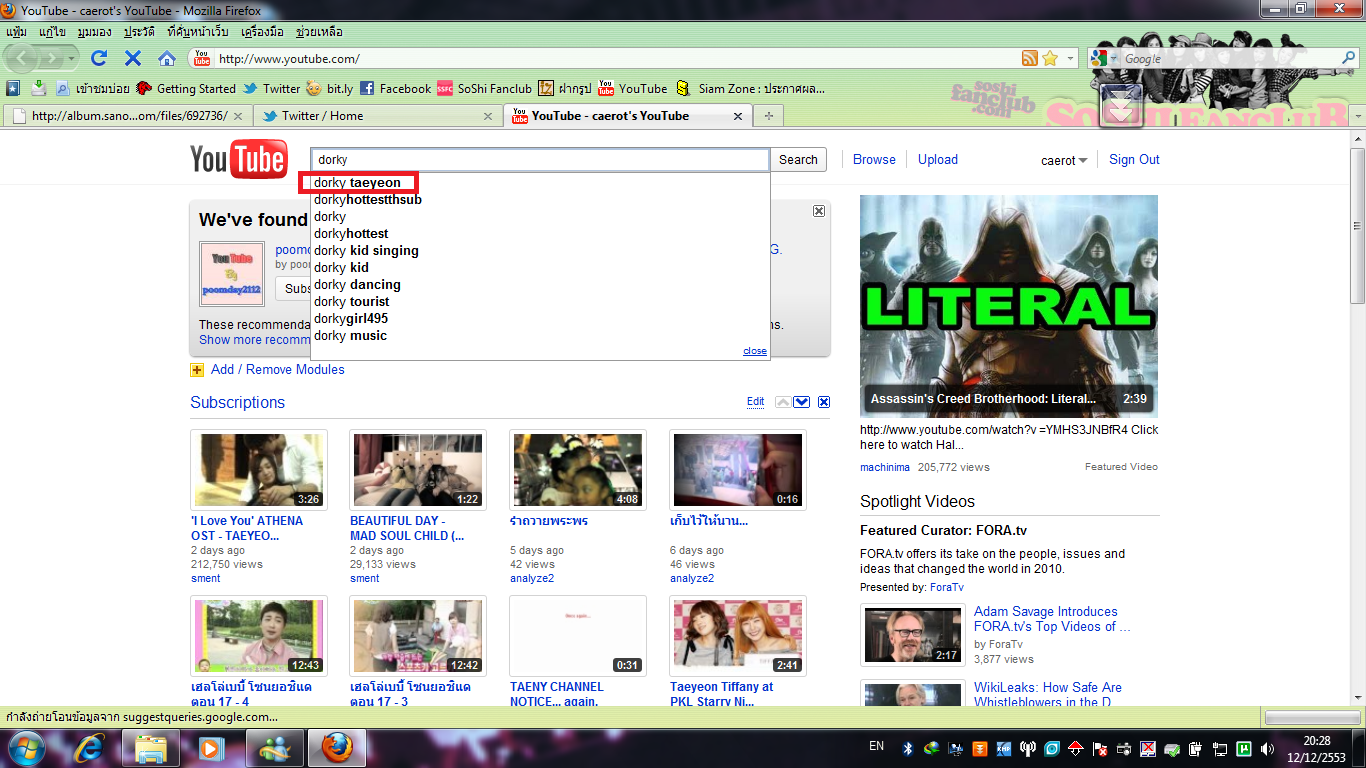
Task: Open the caerot account dropdown
Action: [1064, 160]
